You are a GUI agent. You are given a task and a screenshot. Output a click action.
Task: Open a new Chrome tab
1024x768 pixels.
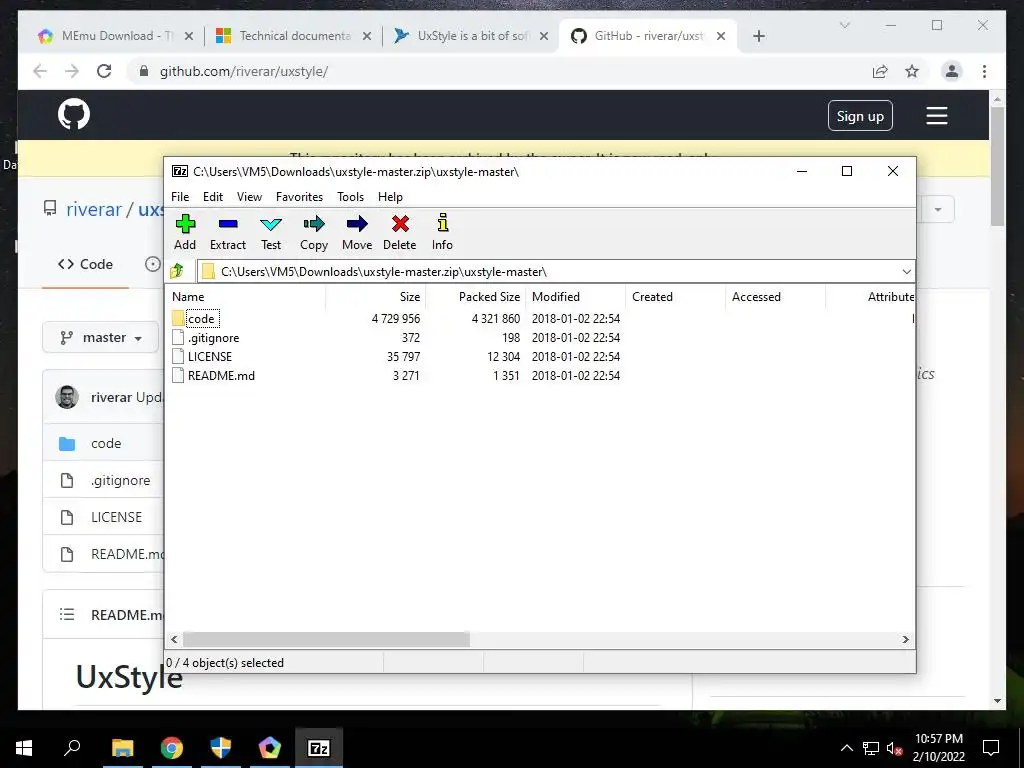(758, 36)
